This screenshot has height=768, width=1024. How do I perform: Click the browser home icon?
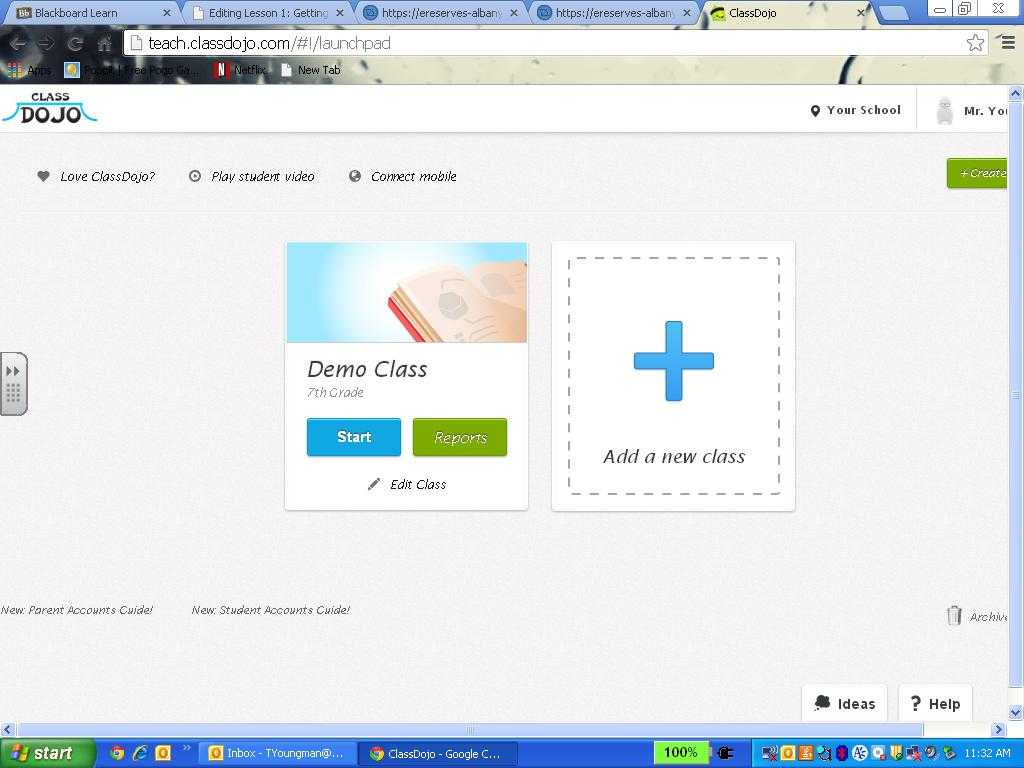click(x=104, y=43)
